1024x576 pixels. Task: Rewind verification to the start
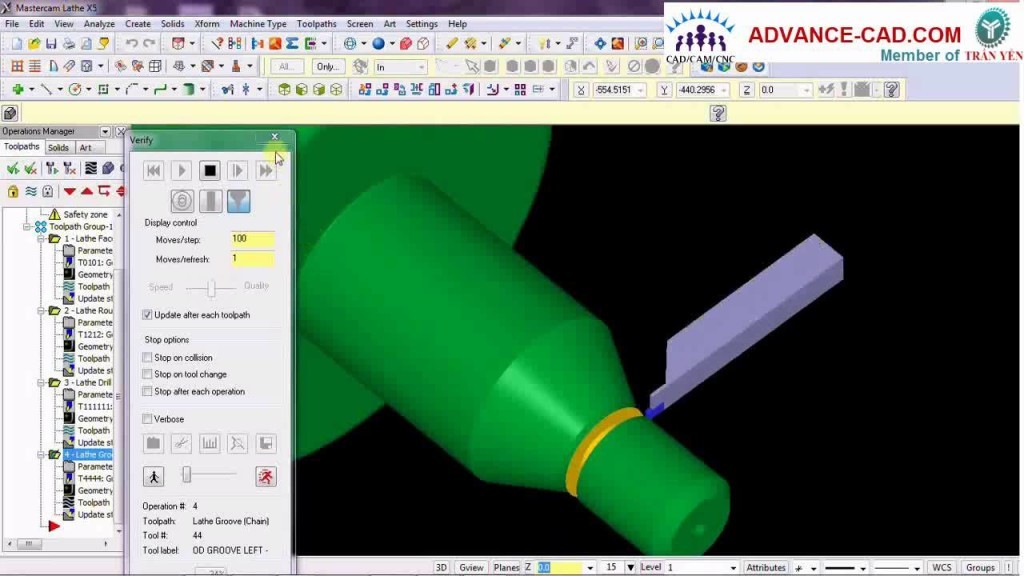153,171
